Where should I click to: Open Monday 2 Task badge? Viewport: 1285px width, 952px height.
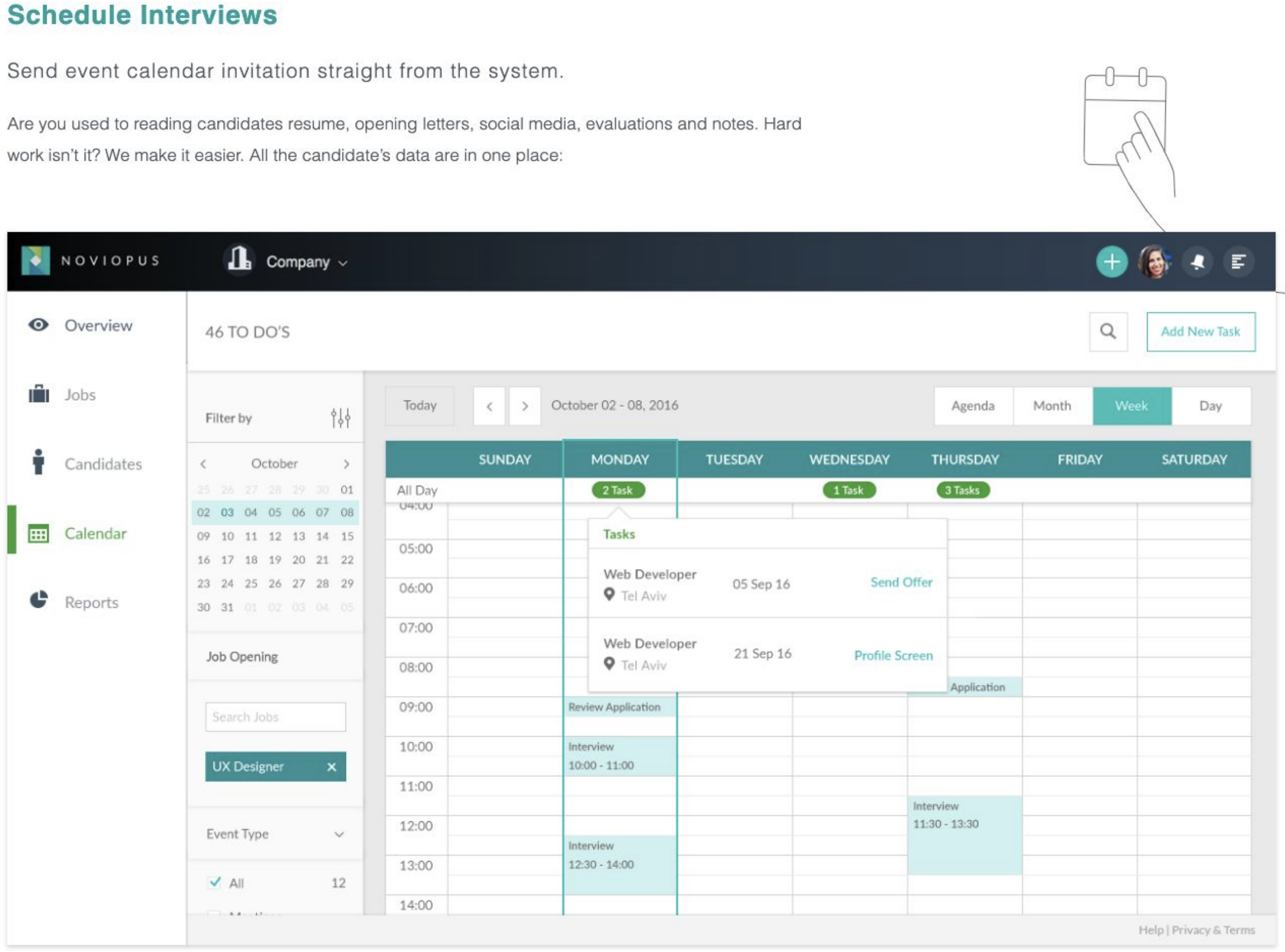tap(618, 490)
